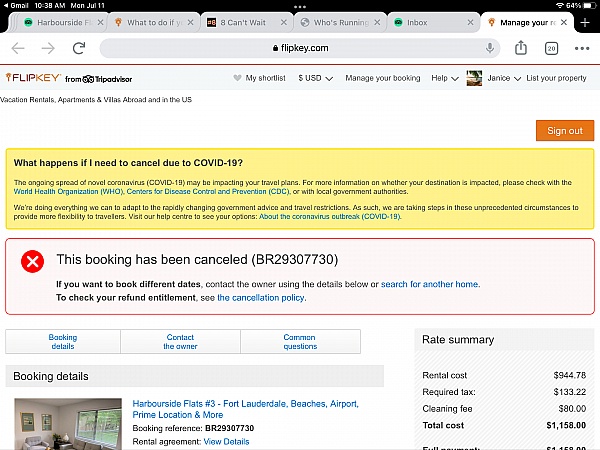Close the Harbourside tab
Image resolution: width=600 pixels, height=450 pixels.
click(x=100, y=23)
